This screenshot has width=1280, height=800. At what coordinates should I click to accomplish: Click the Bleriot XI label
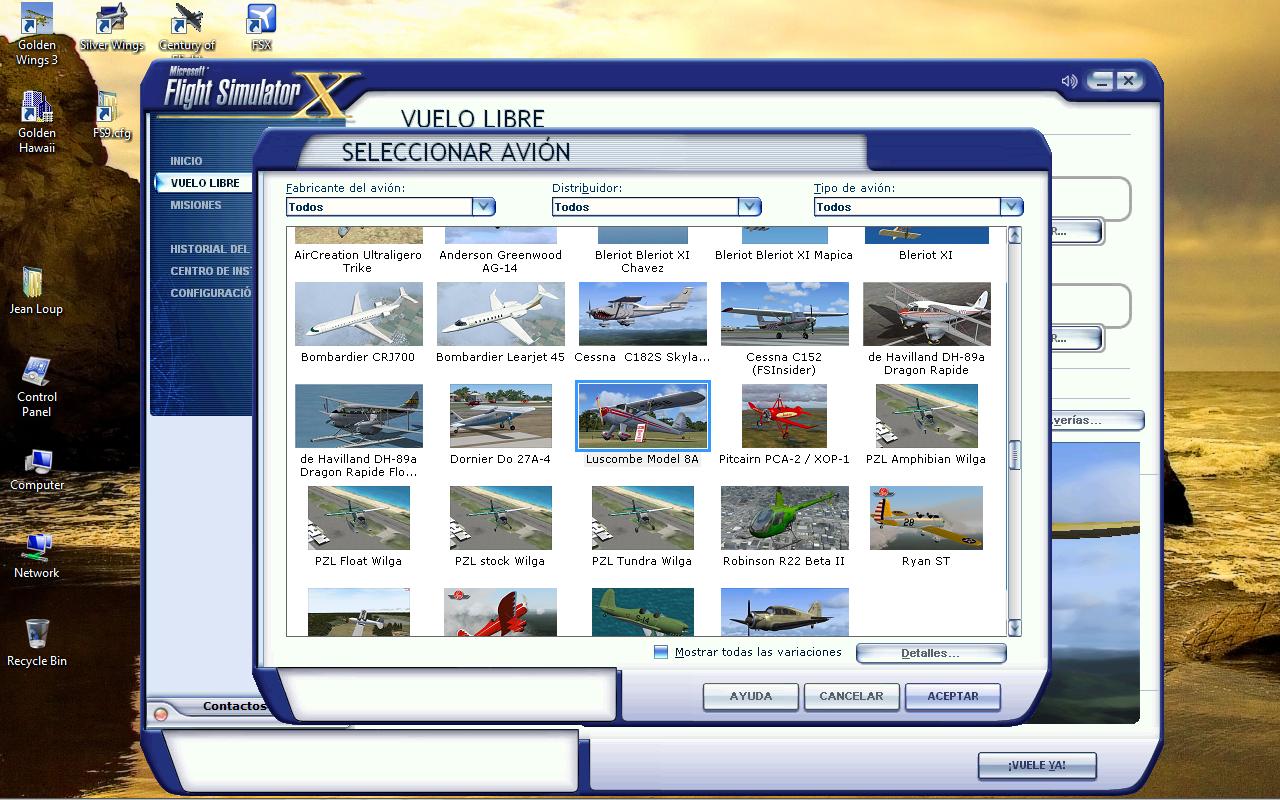tap(926, 255)
